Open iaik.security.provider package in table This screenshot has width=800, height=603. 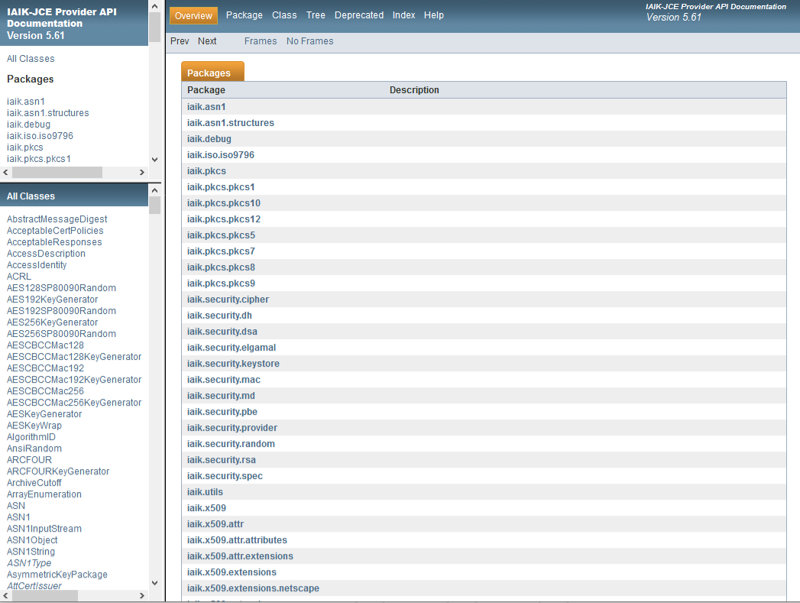[x=232, y=428]
